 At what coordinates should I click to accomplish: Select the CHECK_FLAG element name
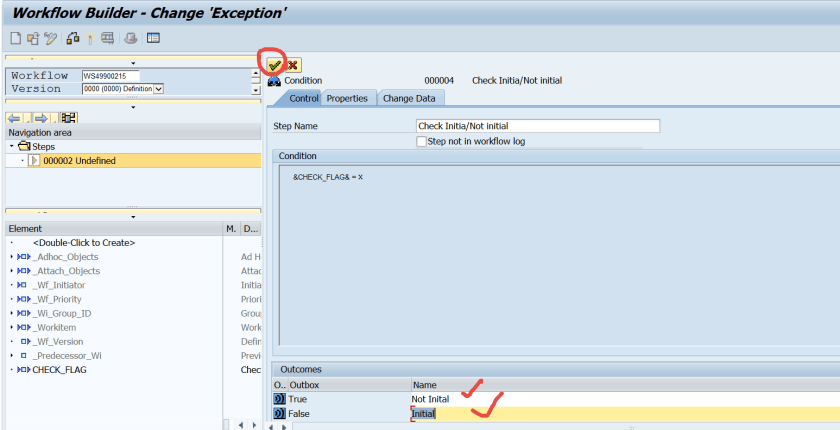click(x=59, y=369)
